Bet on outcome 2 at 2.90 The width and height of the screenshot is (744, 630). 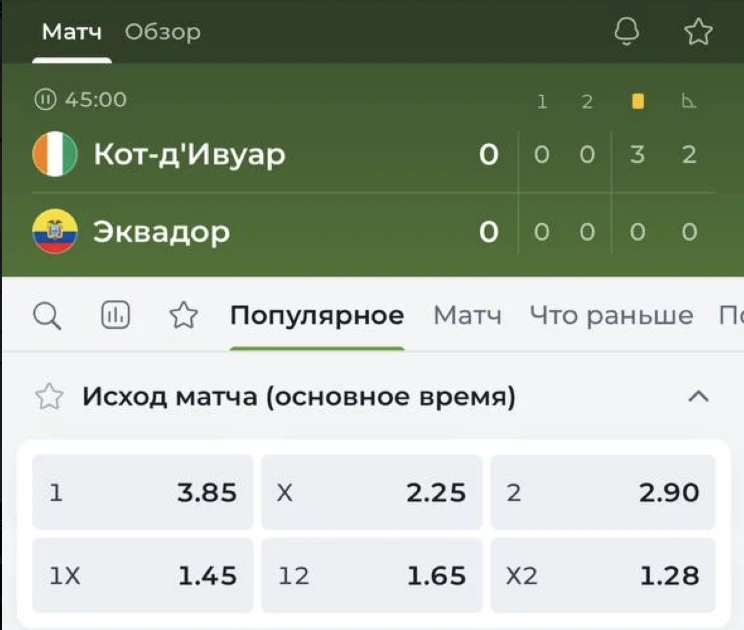pos(603,492)
